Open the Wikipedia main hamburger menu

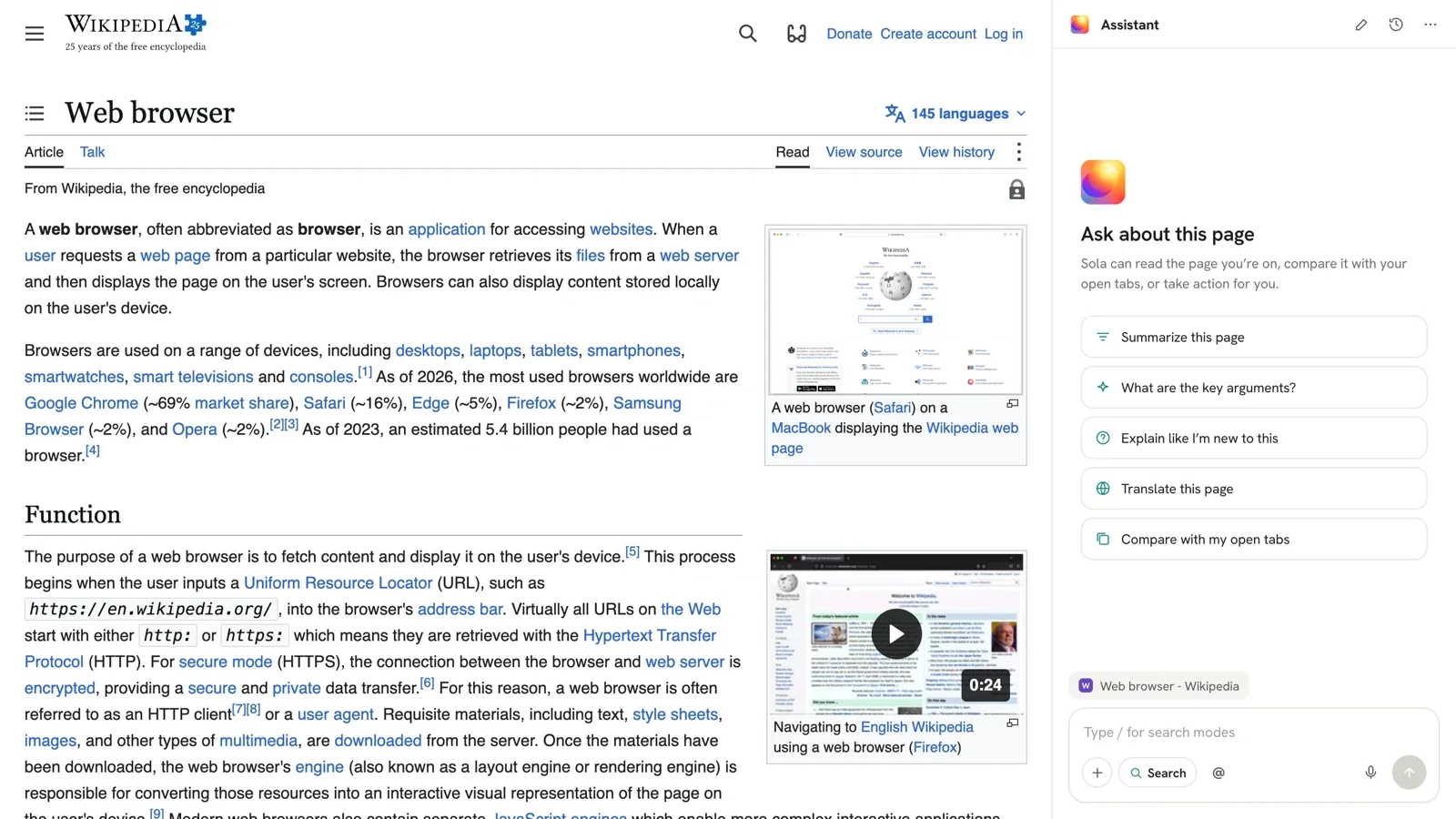coord(35,34)
